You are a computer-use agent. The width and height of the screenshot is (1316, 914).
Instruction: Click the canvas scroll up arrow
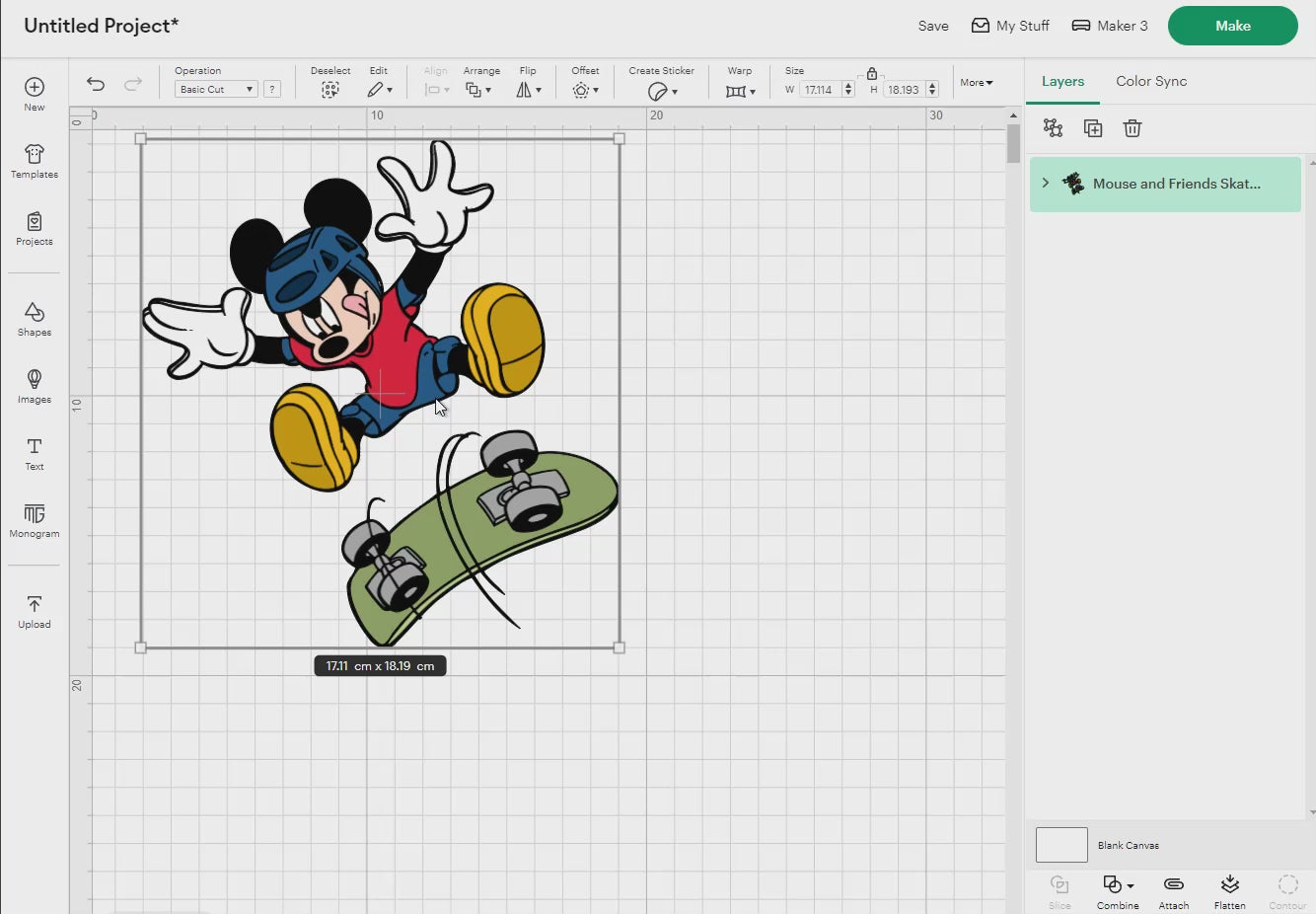pos(1013,115)
